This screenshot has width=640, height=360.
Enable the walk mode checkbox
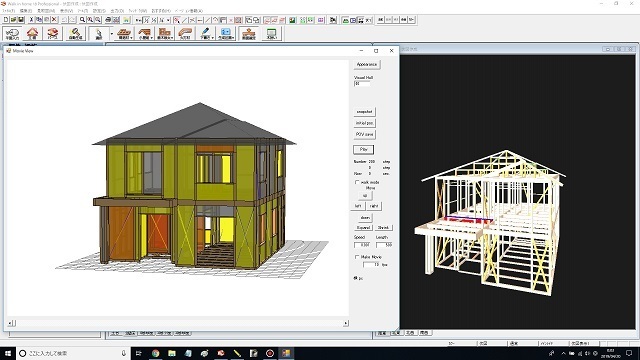pyautogui.click(x=357, y=182)
